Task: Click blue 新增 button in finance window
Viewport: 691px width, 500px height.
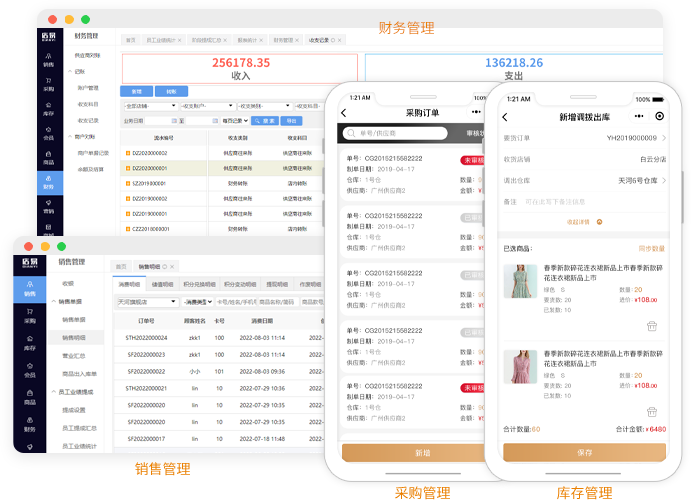Action: click(137, 92)
